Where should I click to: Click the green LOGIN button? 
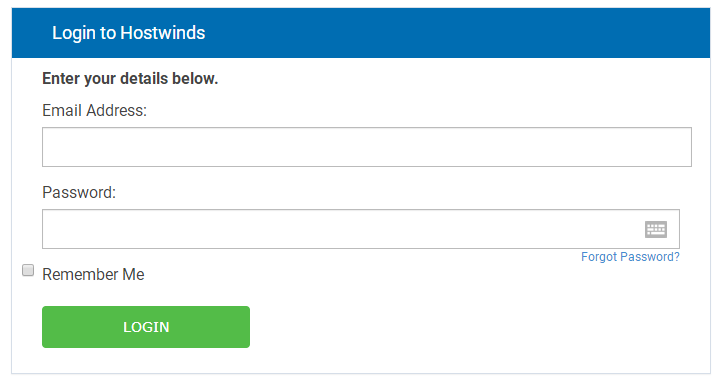coord(146,327)
